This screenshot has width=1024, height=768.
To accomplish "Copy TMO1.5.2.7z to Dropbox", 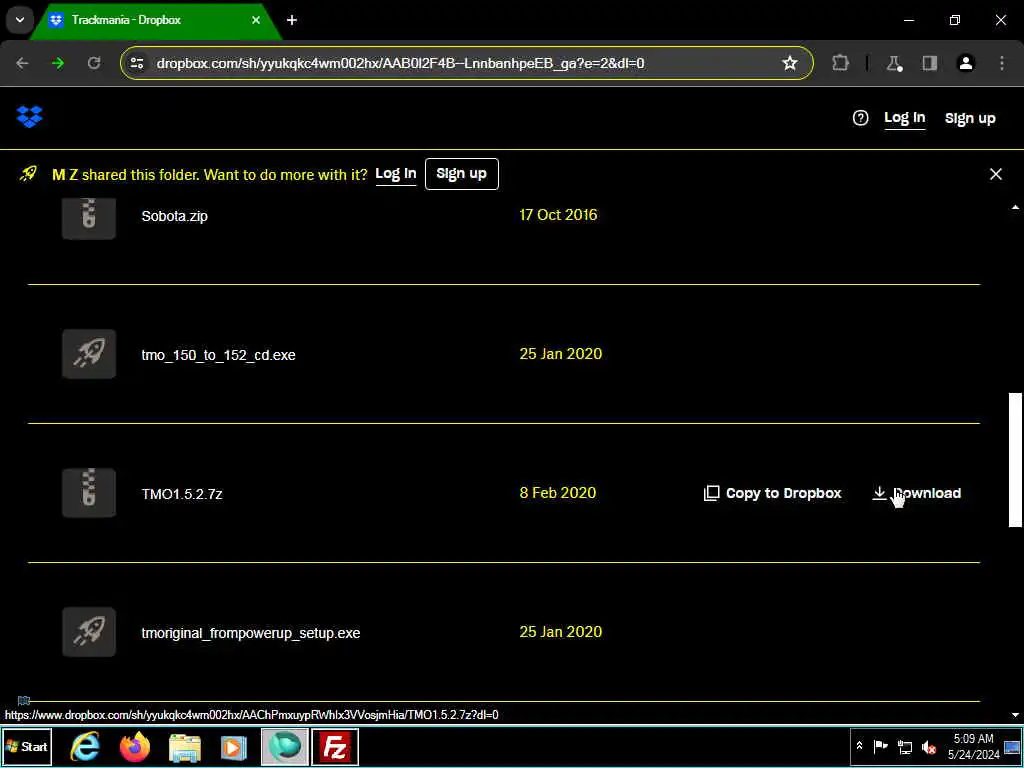I will [x=773, y=493].
